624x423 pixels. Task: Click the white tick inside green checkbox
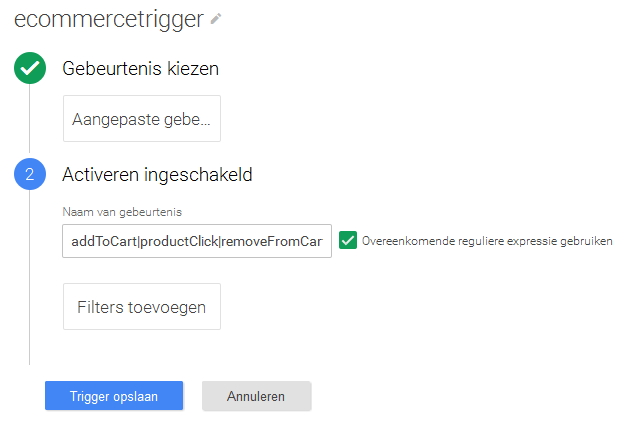coord(348,240)
